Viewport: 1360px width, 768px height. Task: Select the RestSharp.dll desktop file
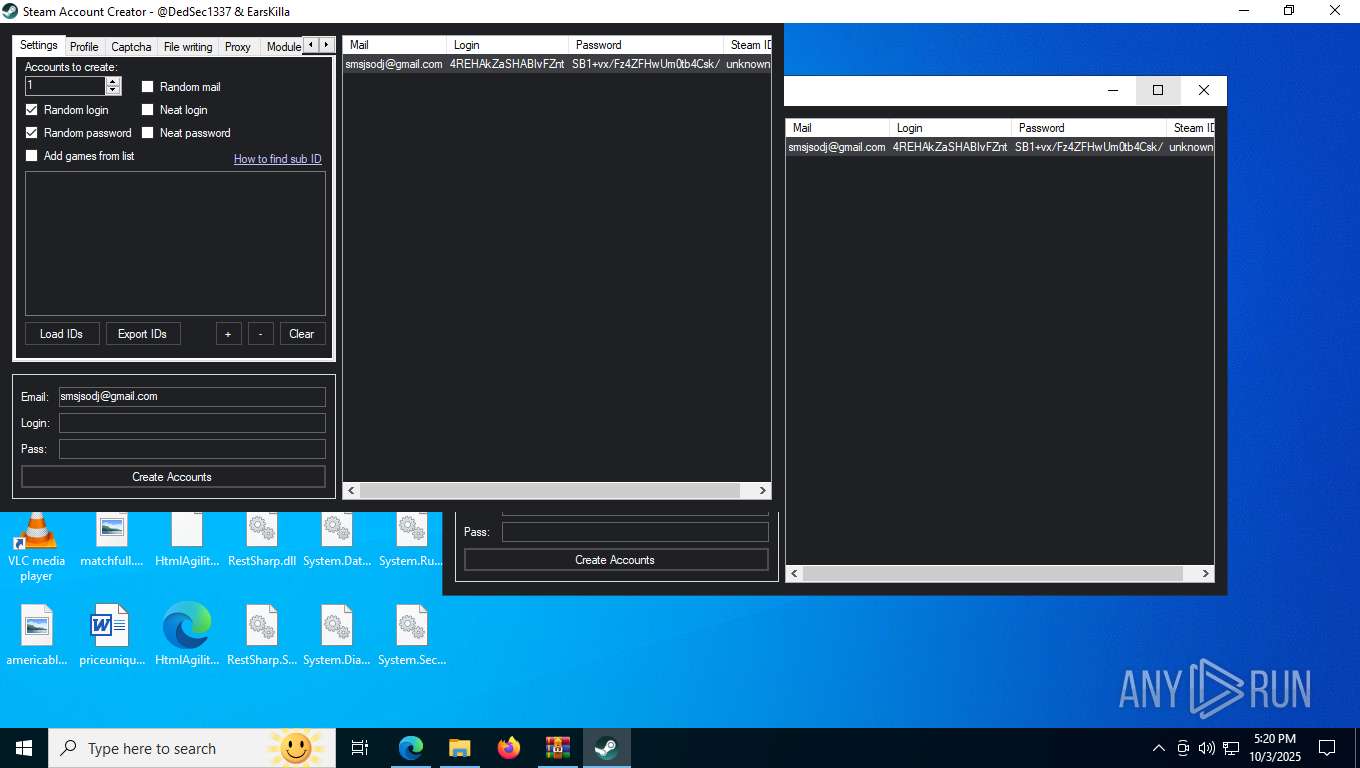[262, 541]
